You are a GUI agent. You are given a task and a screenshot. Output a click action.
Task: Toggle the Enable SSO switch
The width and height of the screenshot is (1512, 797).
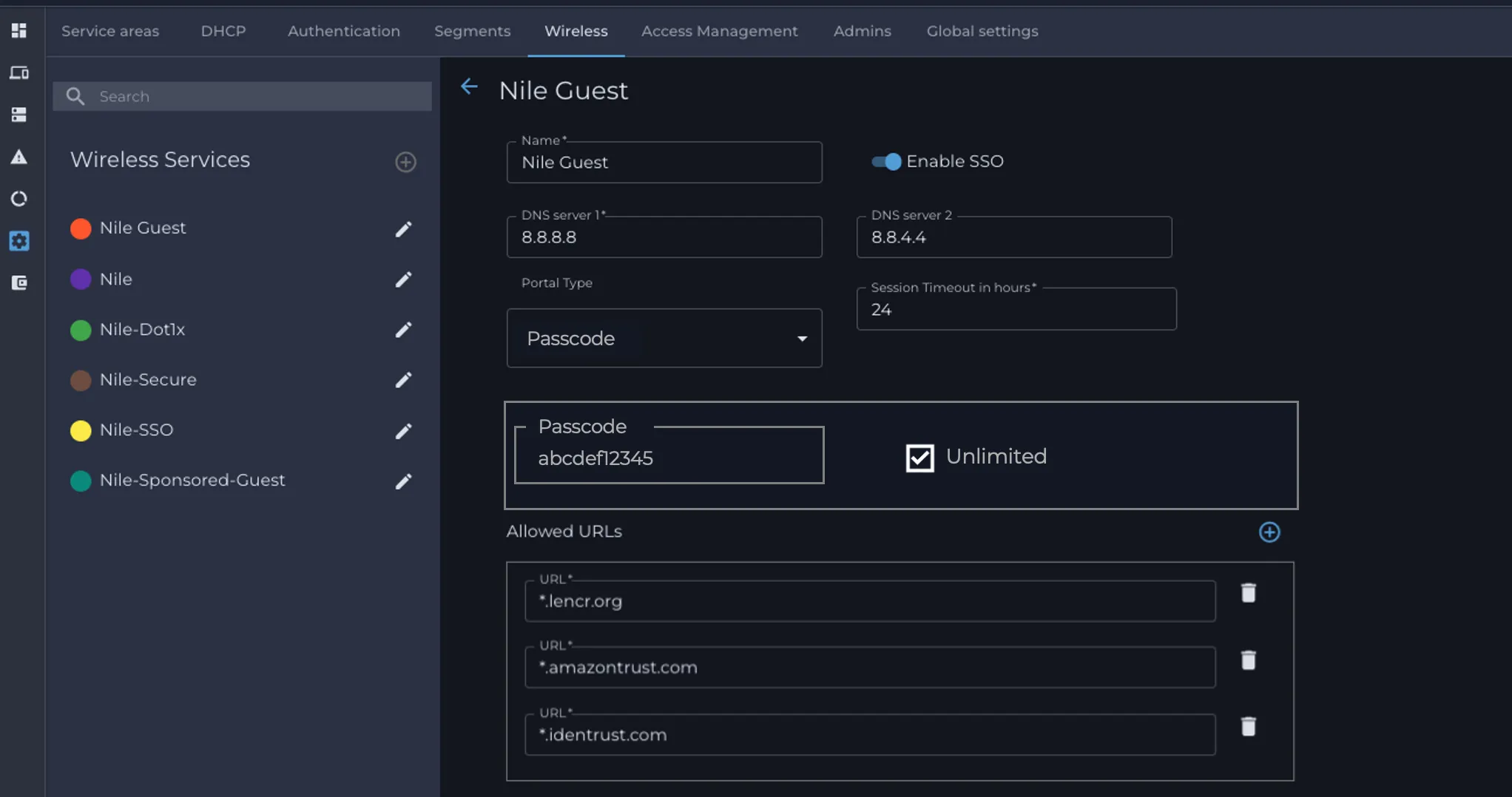coord(886,161)
